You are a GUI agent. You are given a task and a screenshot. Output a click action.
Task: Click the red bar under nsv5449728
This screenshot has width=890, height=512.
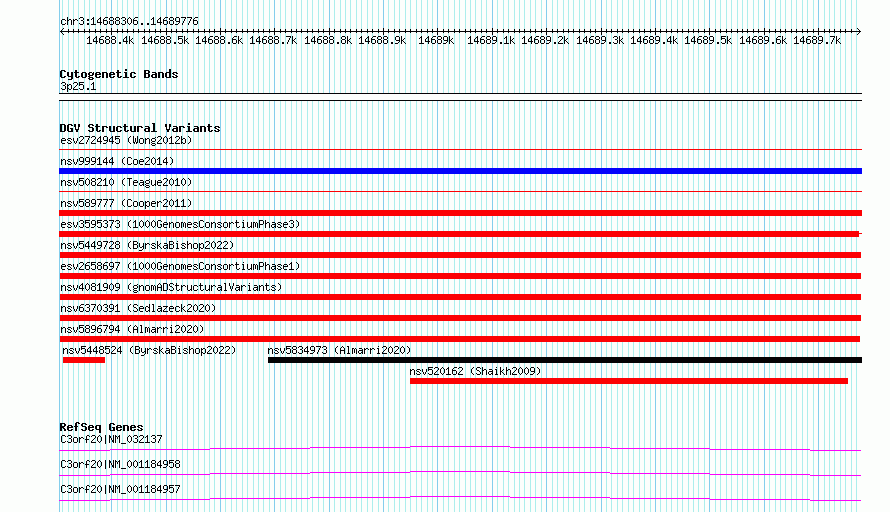[x=460, y=255]
